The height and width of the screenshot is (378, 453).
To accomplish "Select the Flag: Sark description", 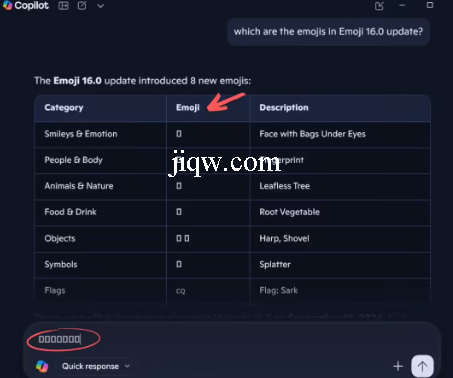I will (x=279, y=290).
